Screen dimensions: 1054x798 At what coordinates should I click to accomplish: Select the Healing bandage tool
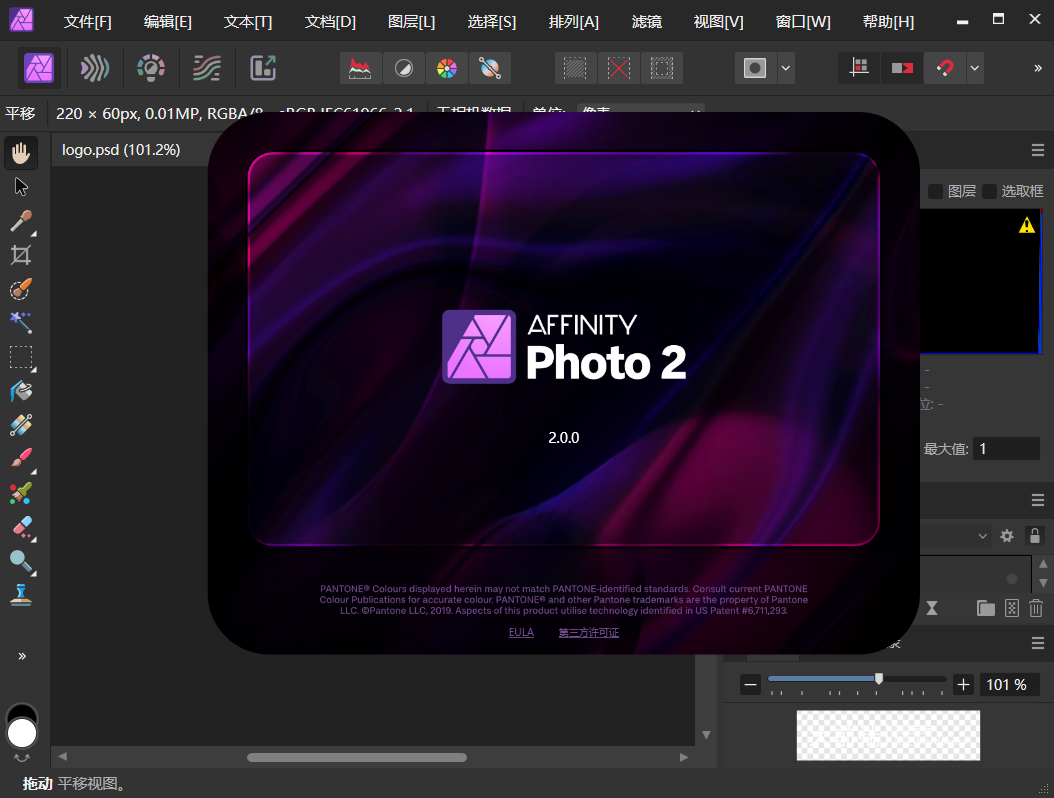[x=21, y=425]
